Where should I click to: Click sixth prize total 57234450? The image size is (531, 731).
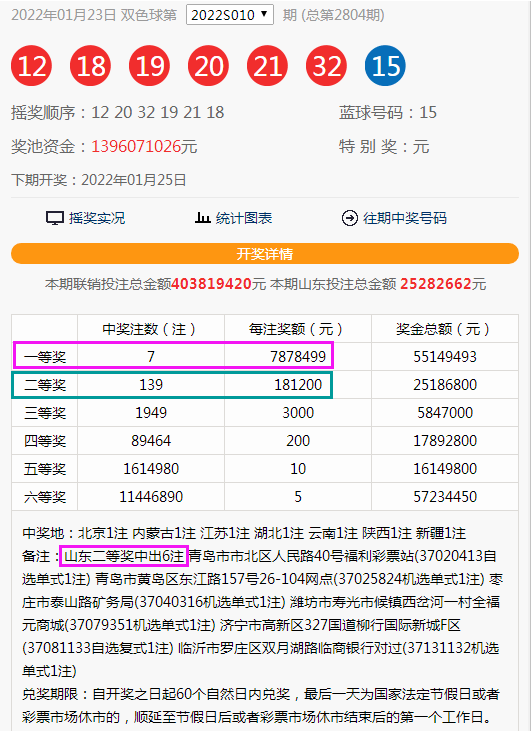point(445,497)
